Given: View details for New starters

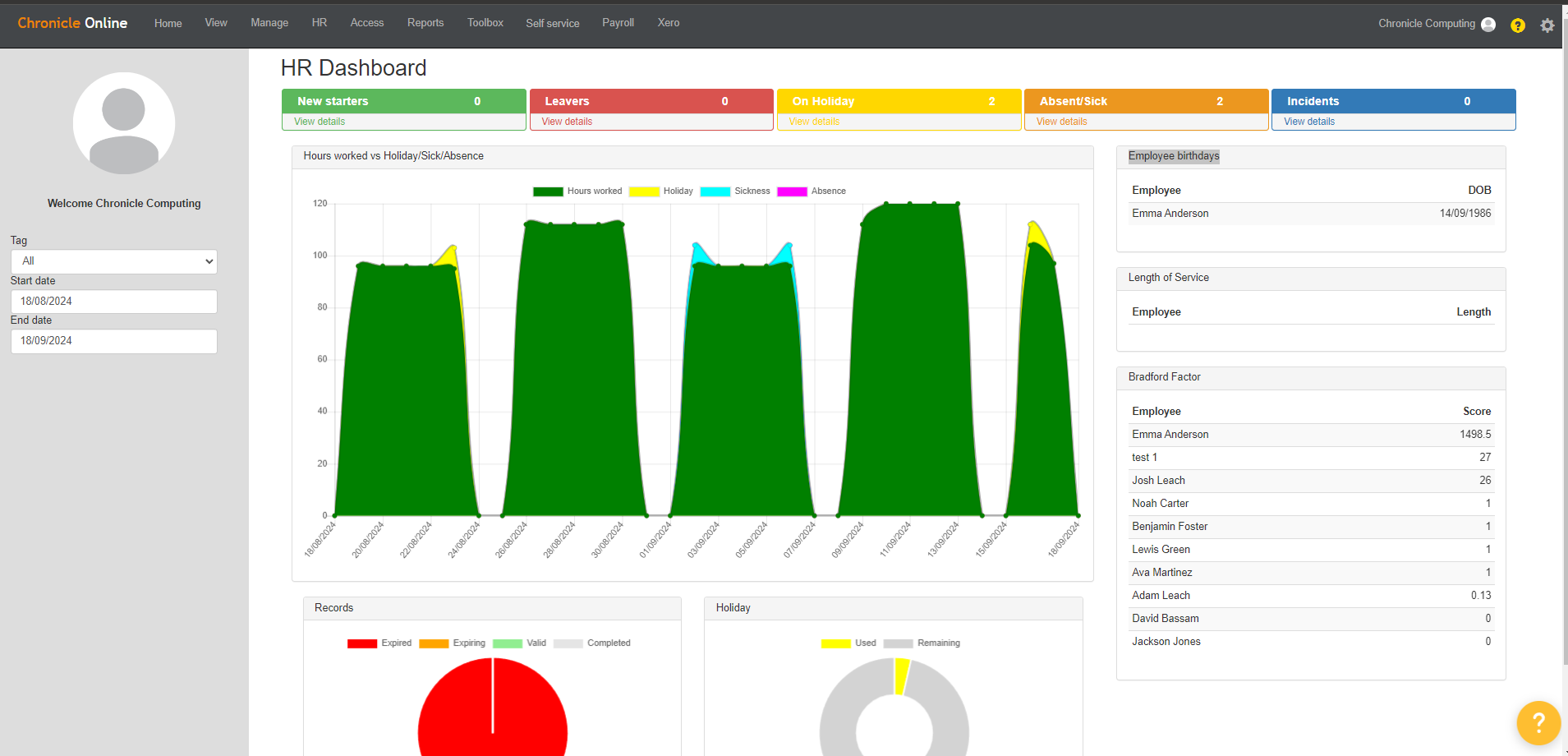Looking at the screenshot, I should (x=320, y=122).
